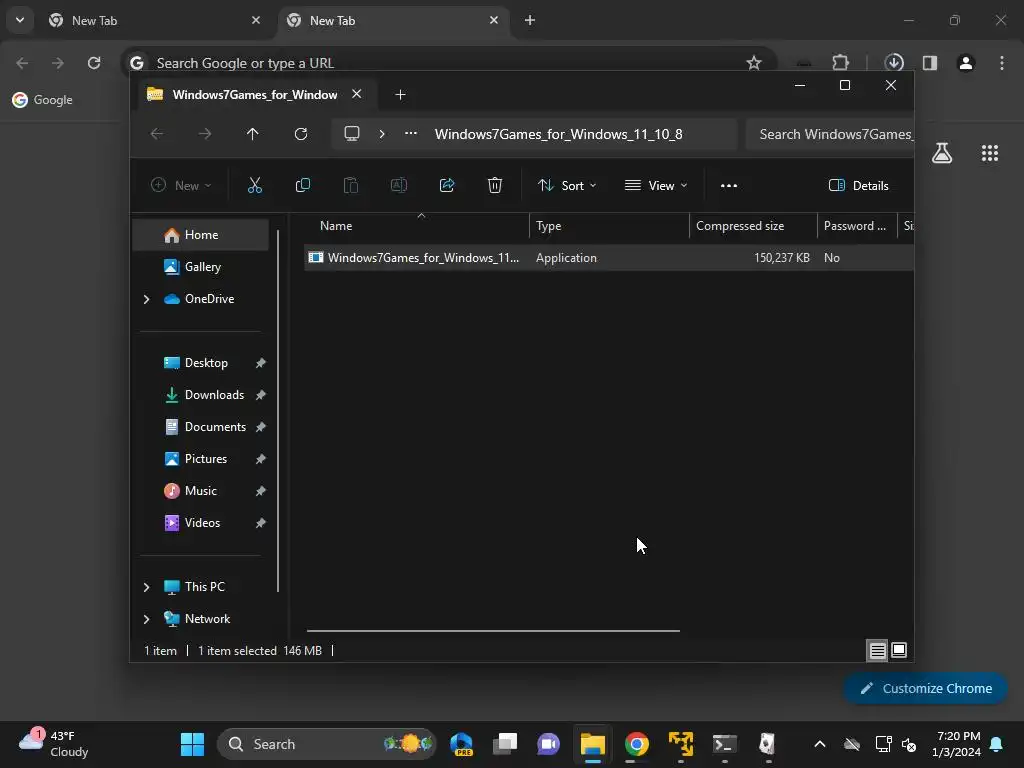
Task: Click the PC monitor icon in address bar
Action: (352, 134)
